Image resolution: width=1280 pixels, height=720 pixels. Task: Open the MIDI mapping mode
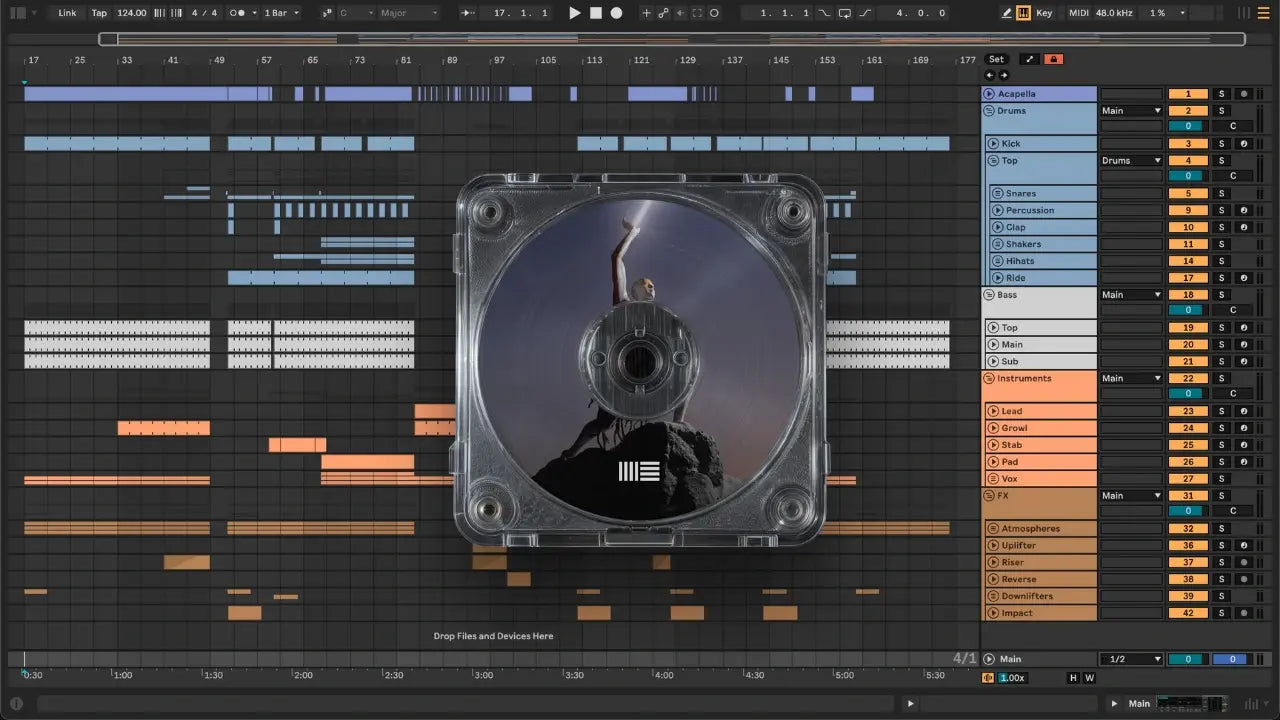[x=1078, y=13]
